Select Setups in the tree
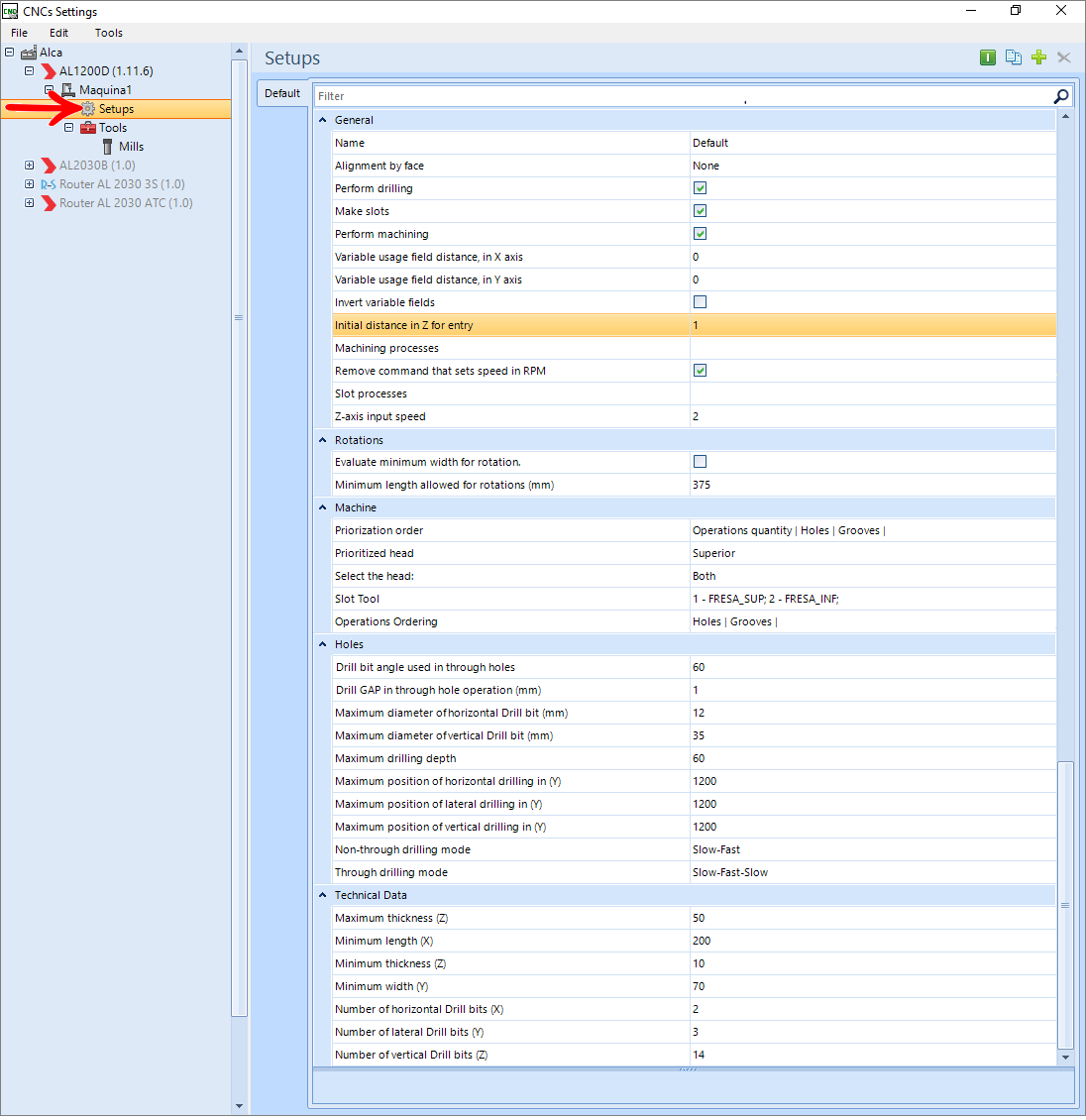1086x1120 pixels. tap(116, 109)
